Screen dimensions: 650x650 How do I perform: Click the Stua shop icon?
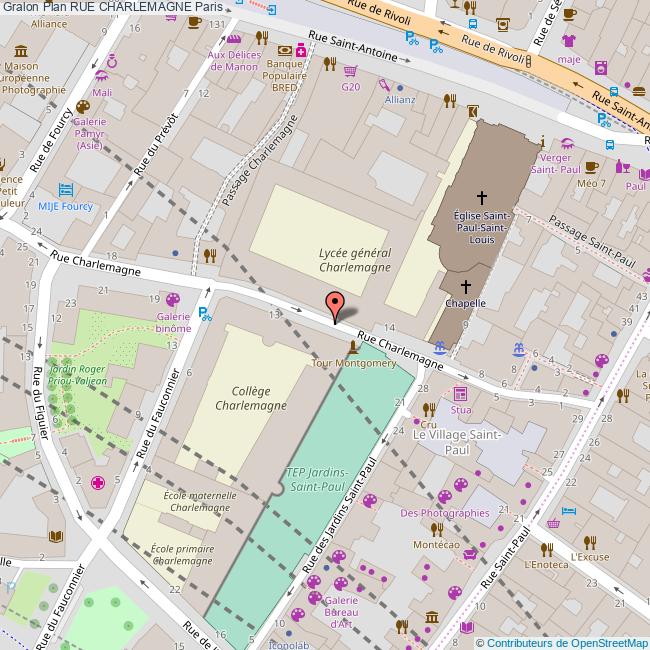(x=460, y=393)
